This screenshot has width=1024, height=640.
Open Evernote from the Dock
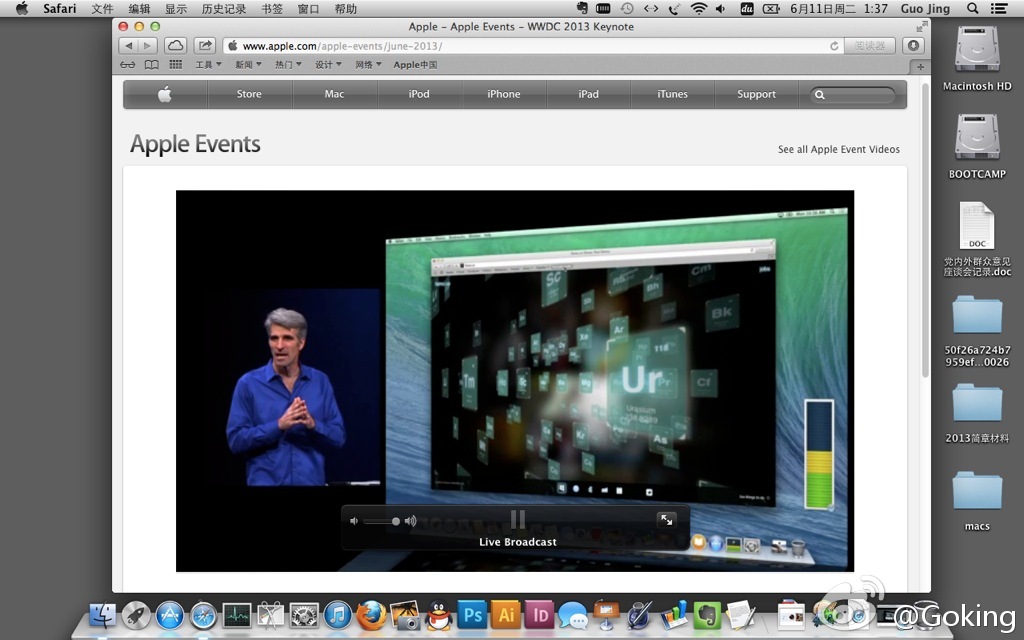[707, 615]
